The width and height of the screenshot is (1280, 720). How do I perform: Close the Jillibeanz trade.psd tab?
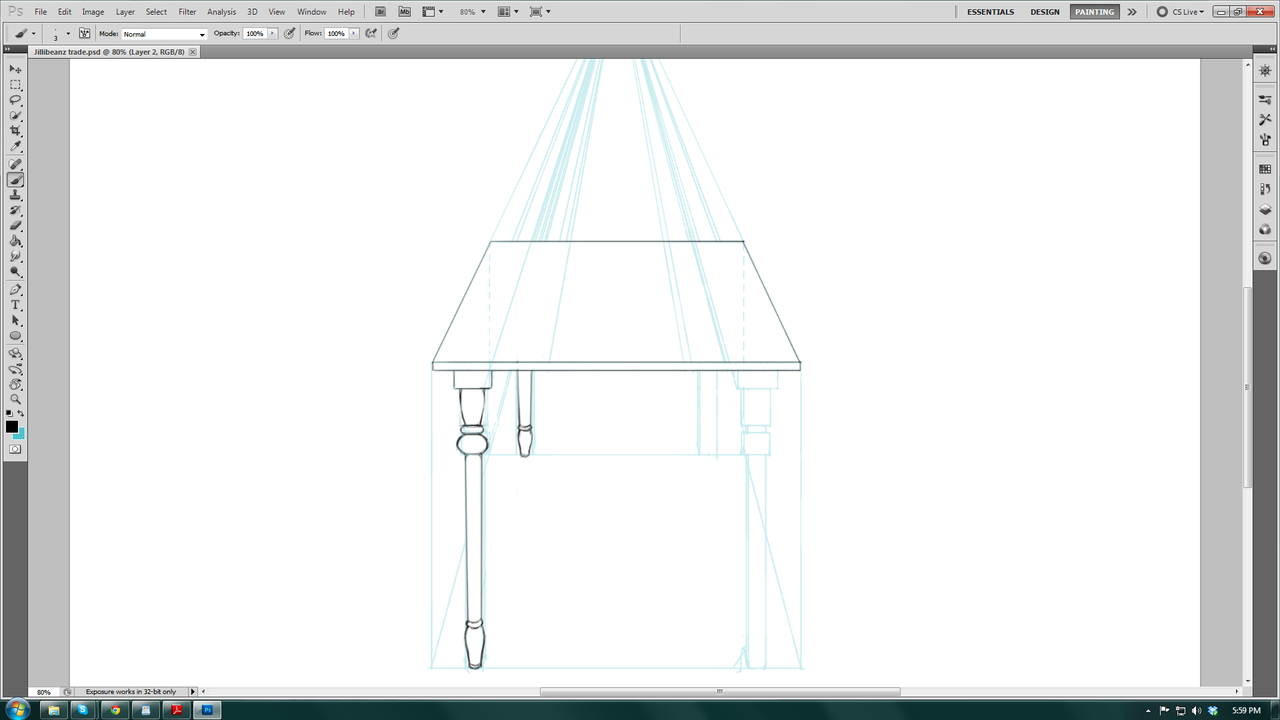click(x=193, y=51)
